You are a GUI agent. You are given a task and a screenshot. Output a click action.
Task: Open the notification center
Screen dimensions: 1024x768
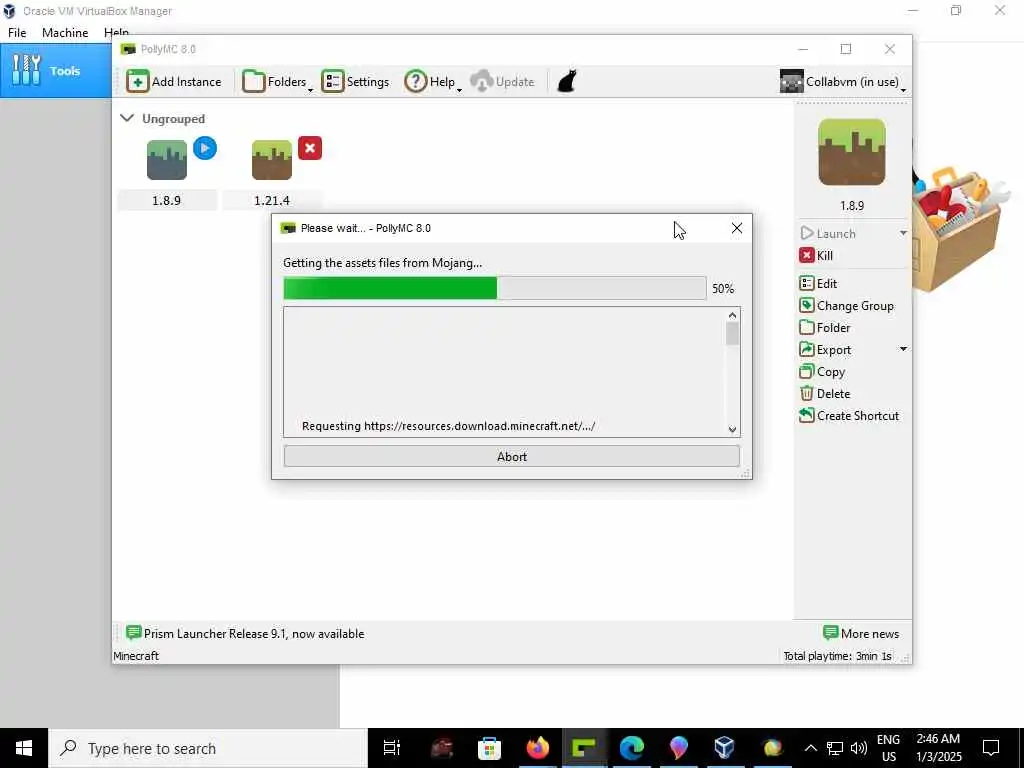pos(991,748)
